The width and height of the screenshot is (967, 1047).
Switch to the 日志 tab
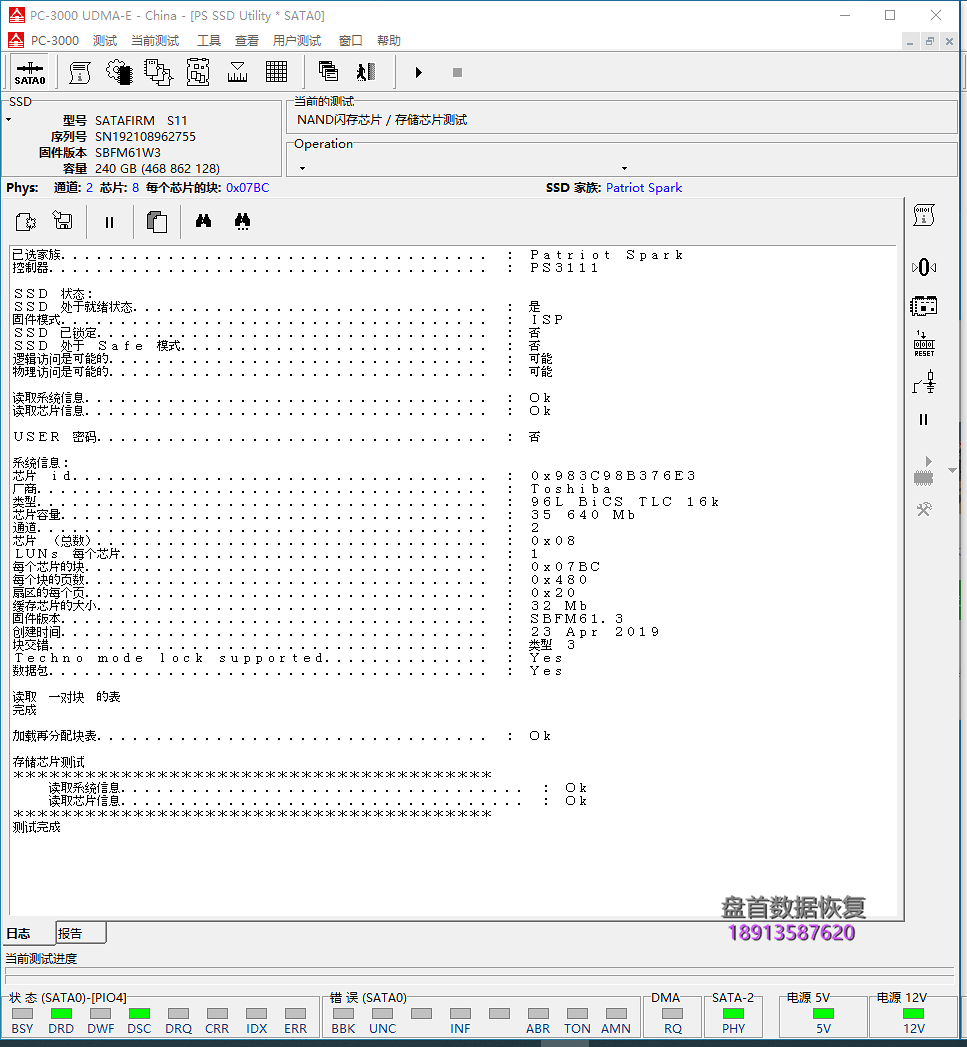coord(19,933)
